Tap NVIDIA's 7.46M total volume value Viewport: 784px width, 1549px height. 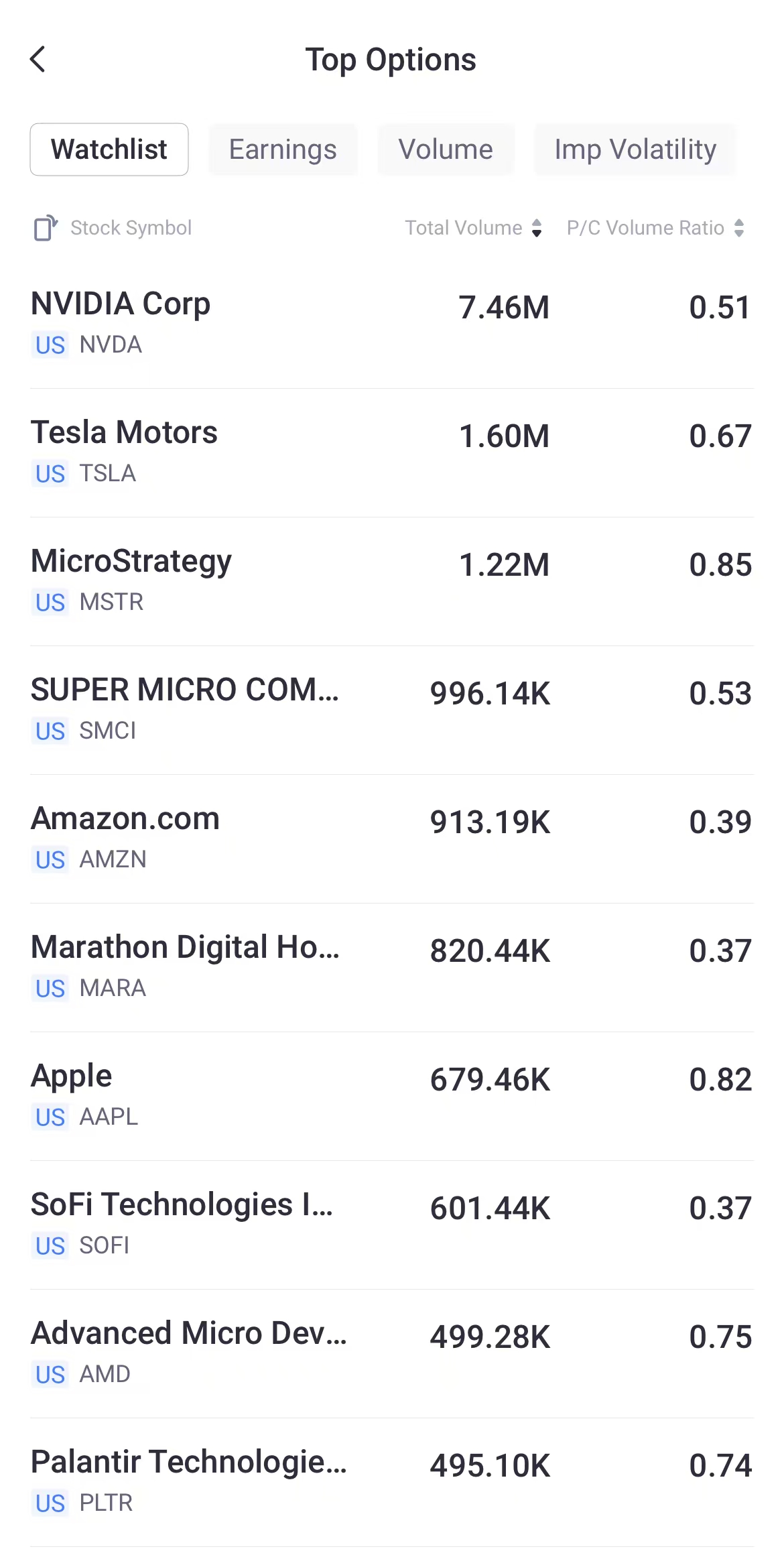pos(504,308)
